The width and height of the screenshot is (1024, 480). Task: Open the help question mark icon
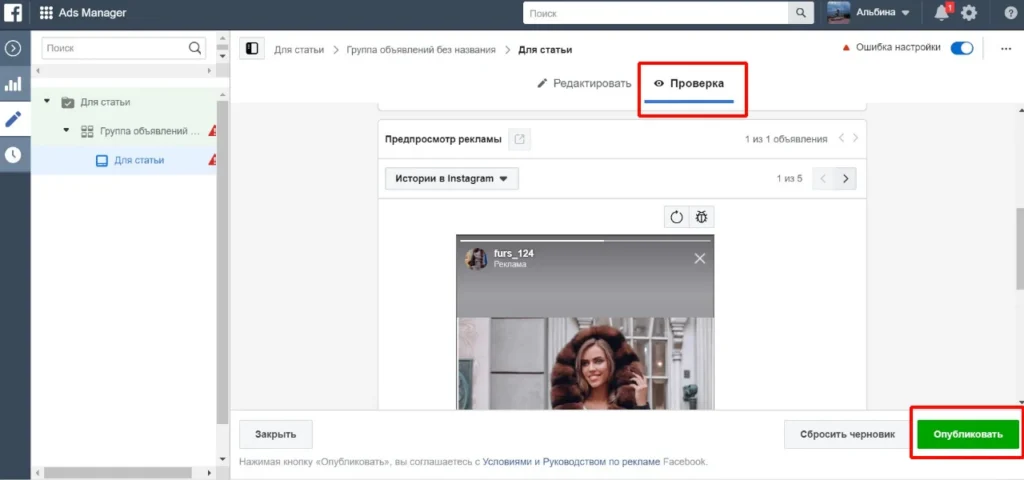(x=1010, y=12)
